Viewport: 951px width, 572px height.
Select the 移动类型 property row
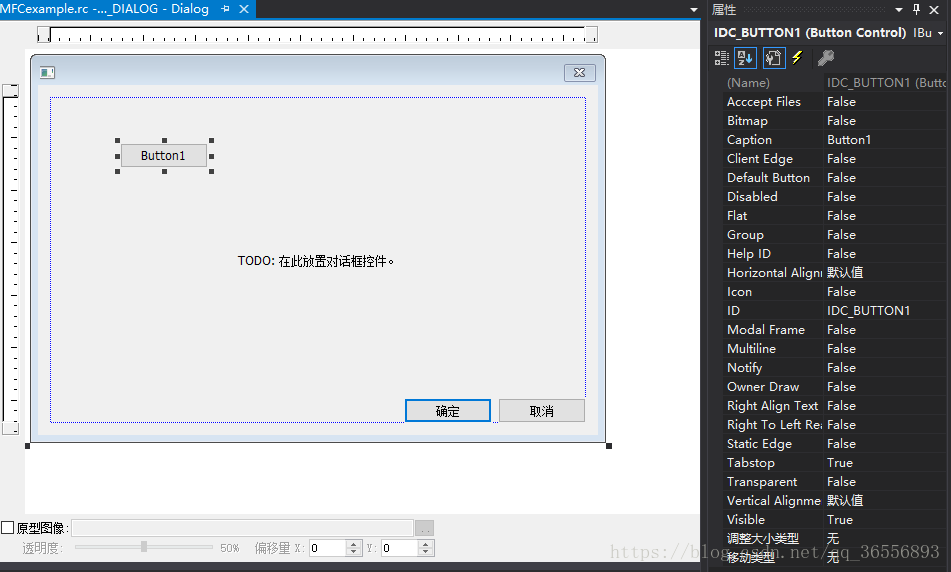(832, 557)
